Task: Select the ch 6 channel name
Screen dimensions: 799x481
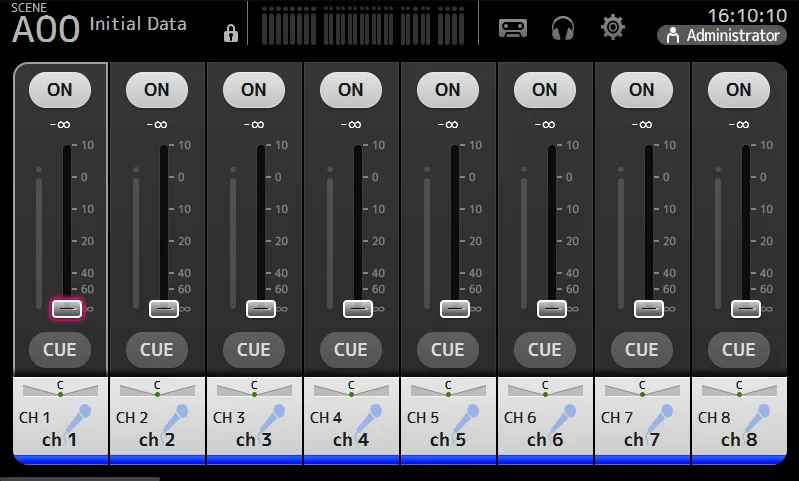Action: tap(545, 440)
